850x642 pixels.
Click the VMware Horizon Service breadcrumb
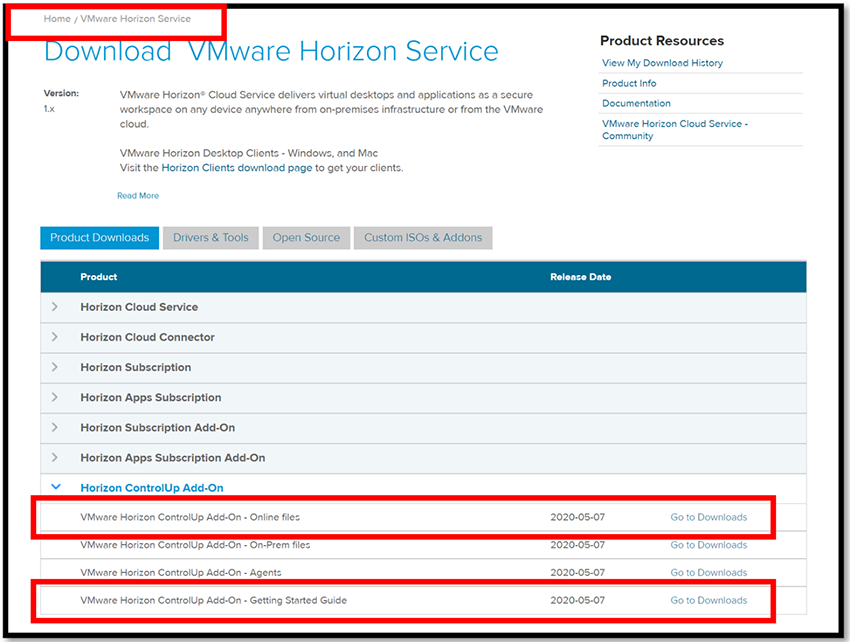tap(136, 18)
